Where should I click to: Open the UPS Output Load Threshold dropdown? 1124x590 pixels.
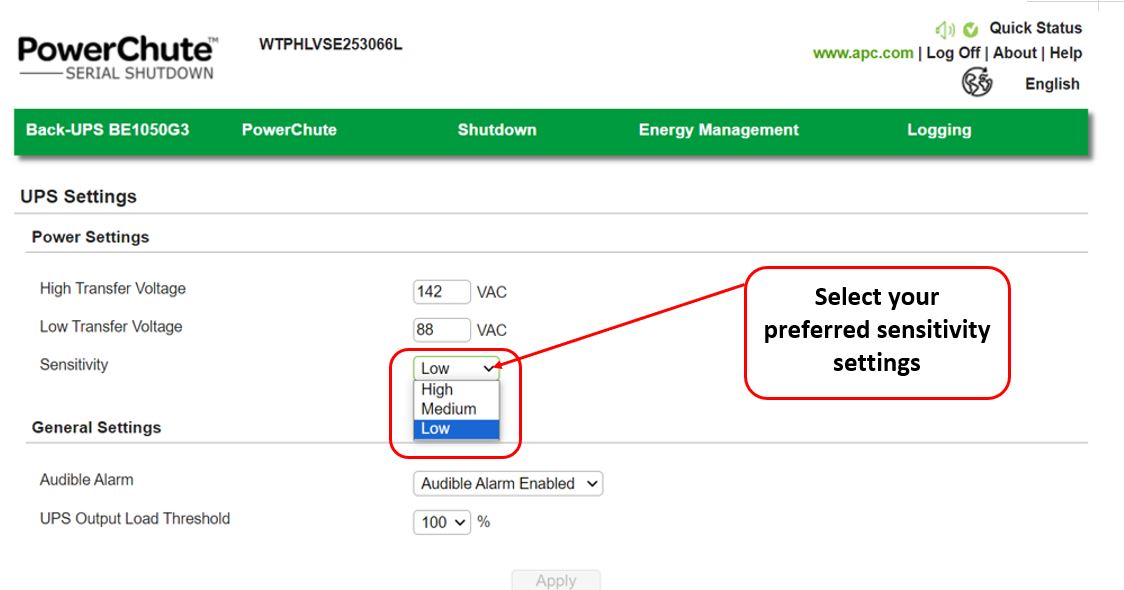[442, 522]
